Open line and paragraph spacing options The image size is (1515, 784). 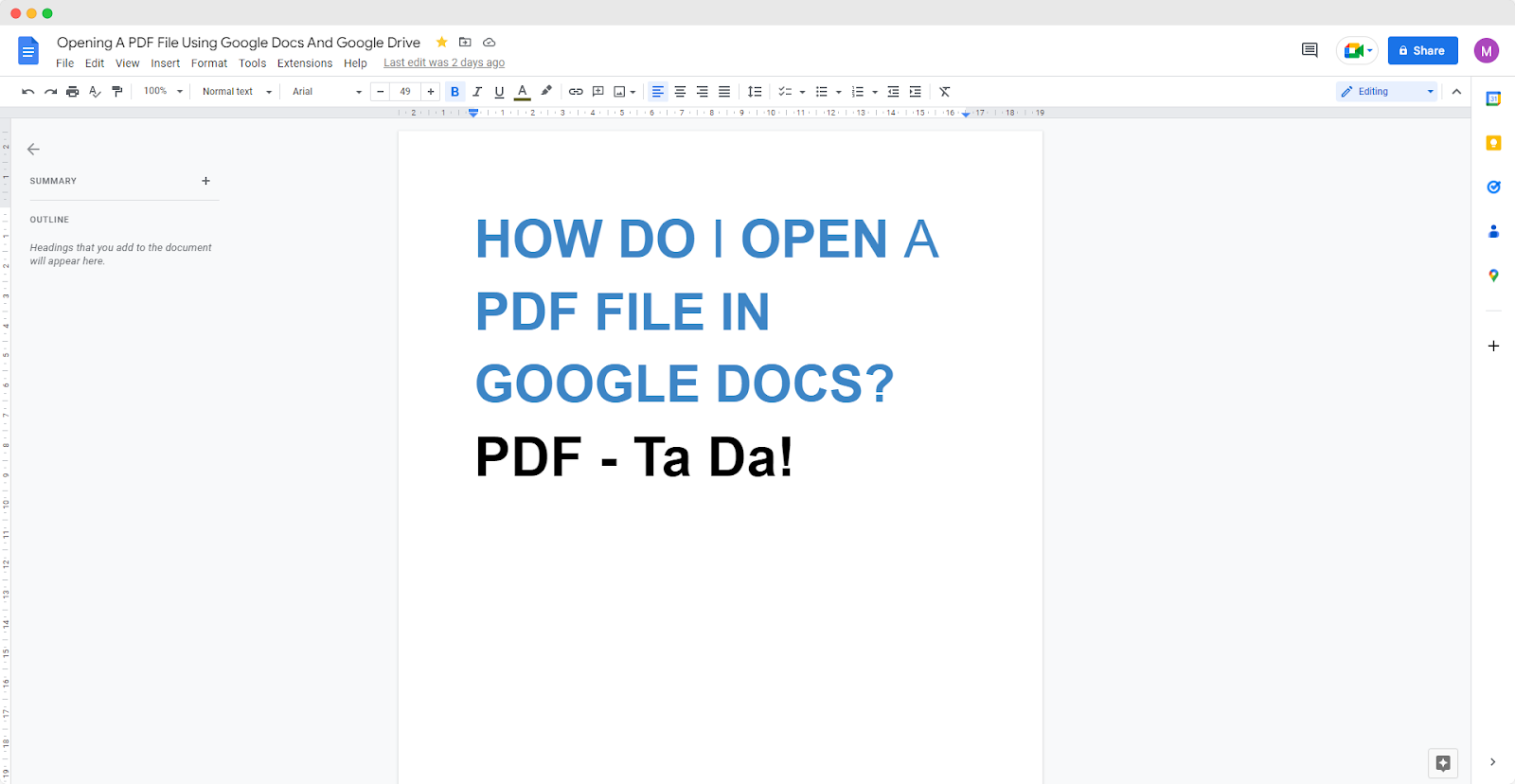tap(755, 92)
